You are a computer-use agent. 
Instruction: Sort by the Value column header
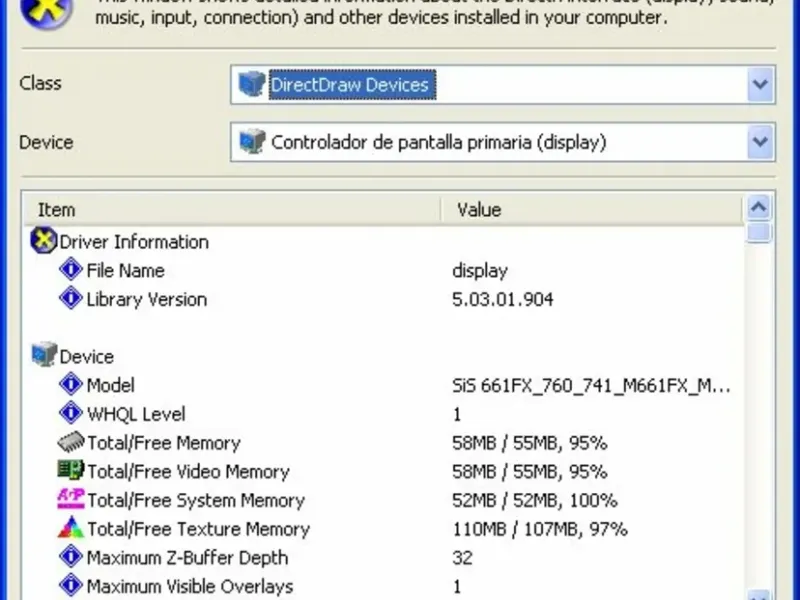(590, 210)
